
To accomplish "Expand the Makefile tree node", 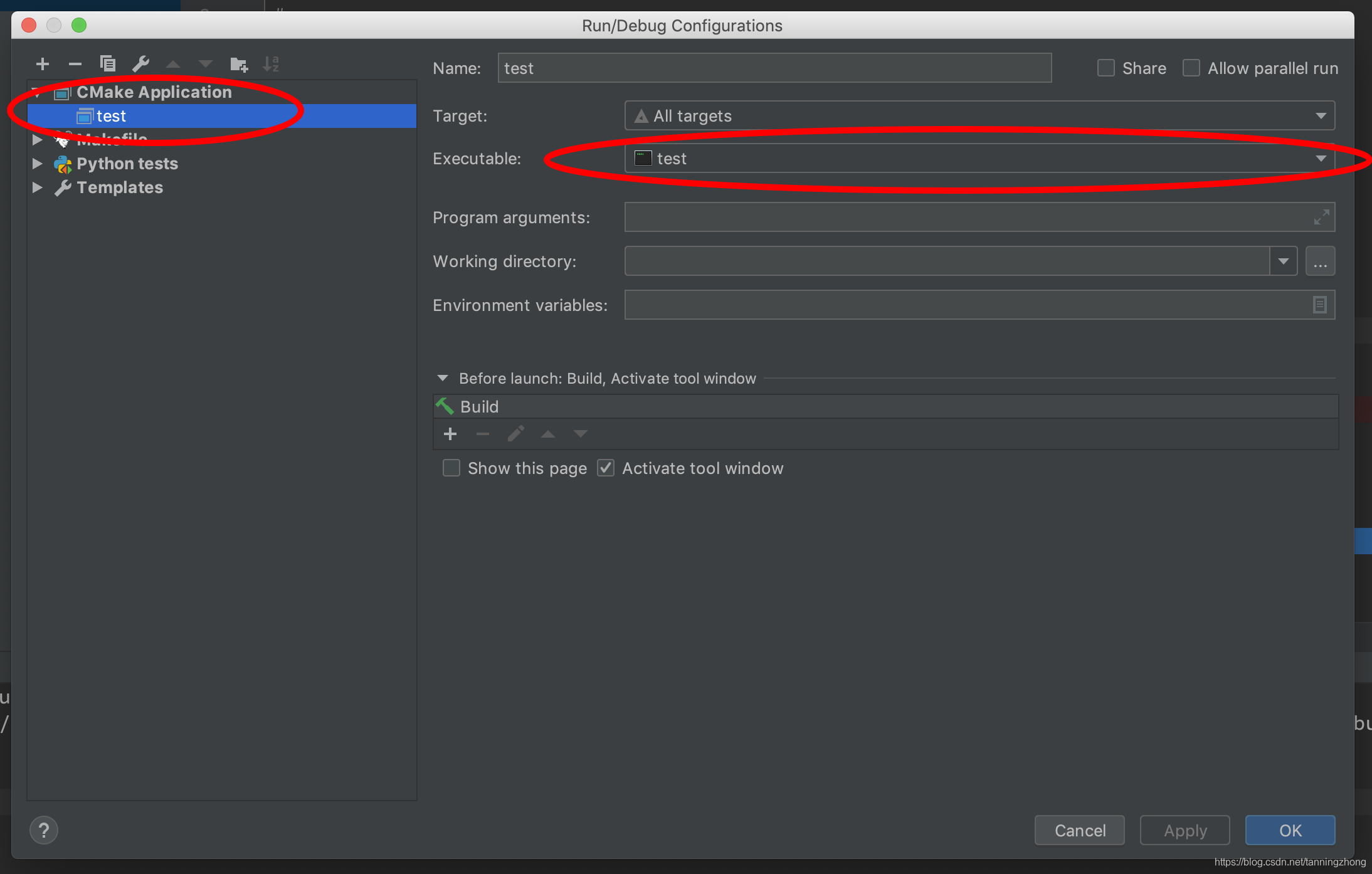I will pyautogui.click(x=38, y=140).
